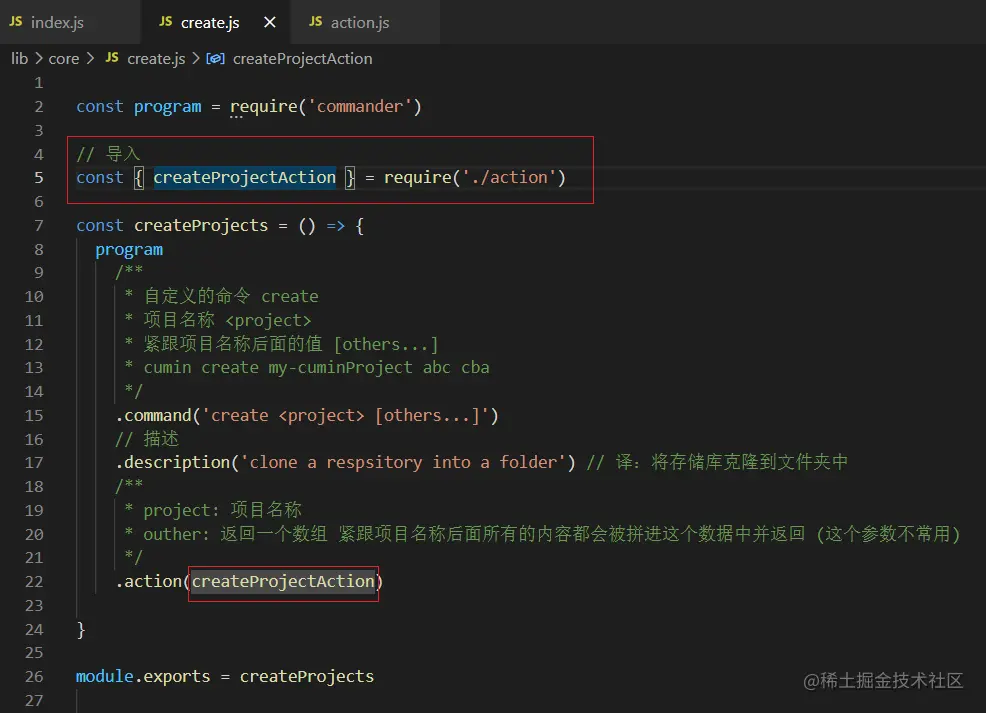The height and width of the screenshot is (713, 986).
Task: Click line number 22 in gutter
Action: [34, 582]
